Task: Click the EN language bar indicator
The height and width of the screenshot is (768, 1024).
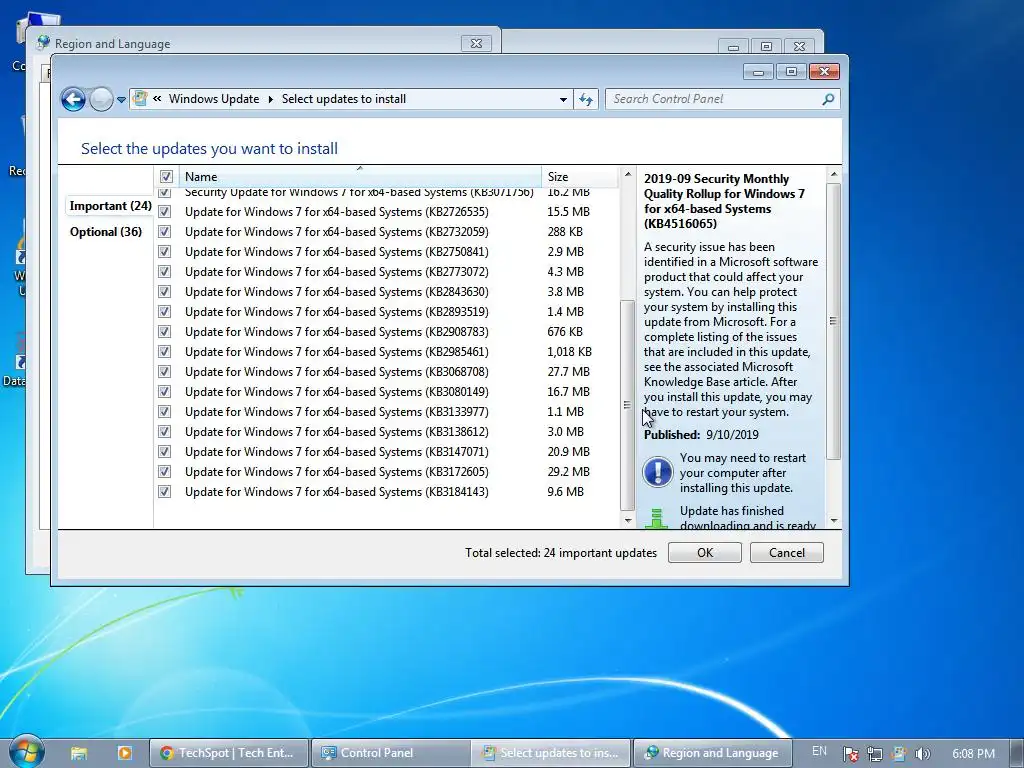Action: [x=819, y=752]
